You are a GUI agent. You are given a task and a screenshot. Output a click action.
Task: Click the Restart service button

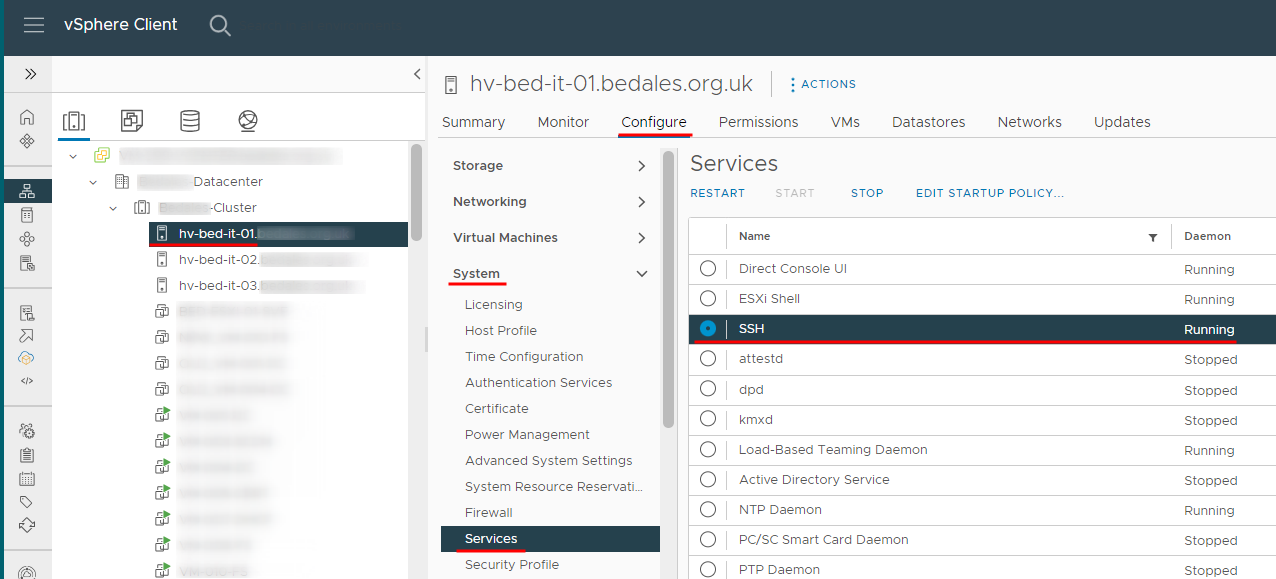(x=717, y=193)
